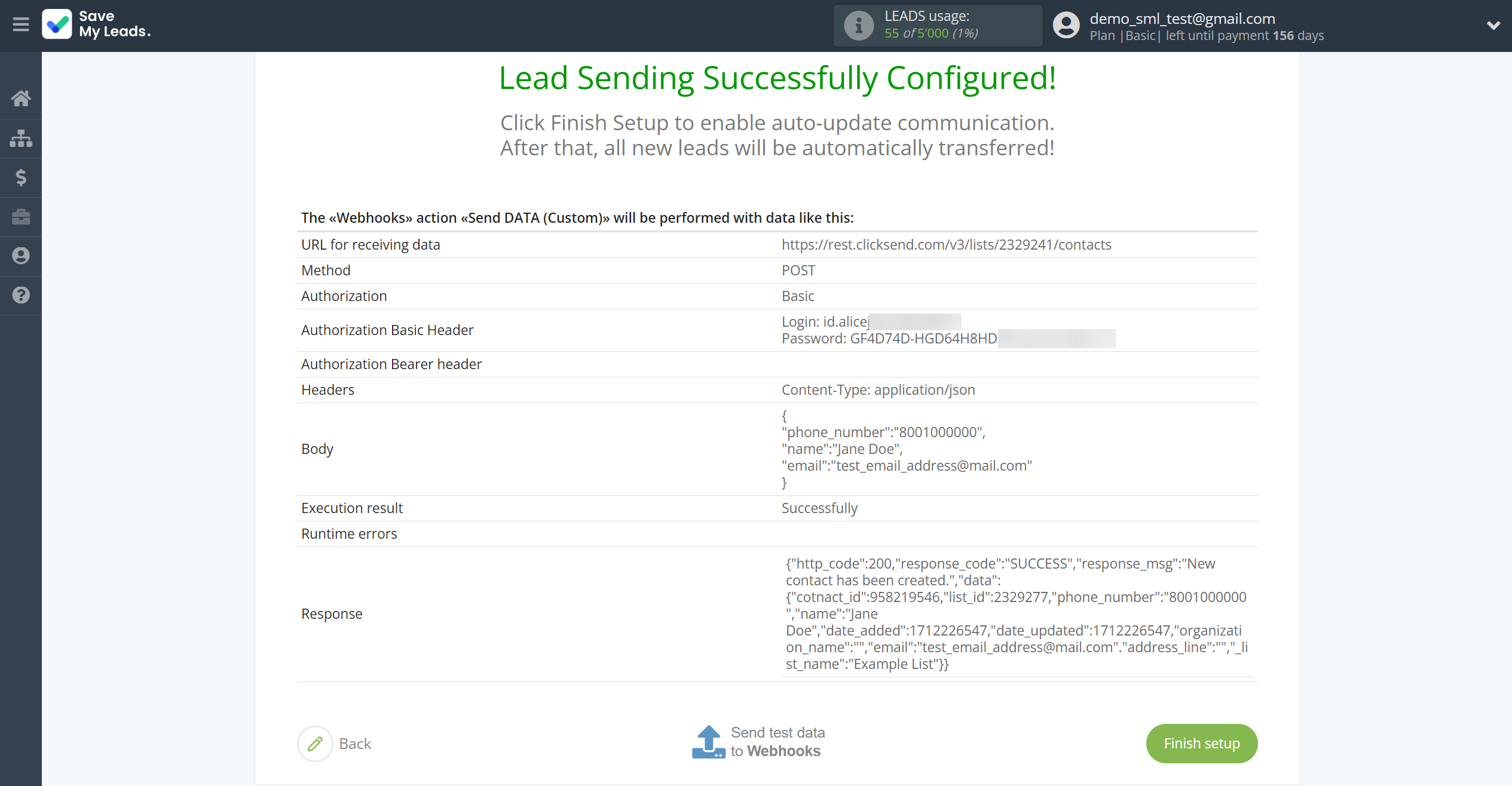Expand the account dropdown chevron
This screenshot has height=786, width=1512.
[x=1493, y=25]
